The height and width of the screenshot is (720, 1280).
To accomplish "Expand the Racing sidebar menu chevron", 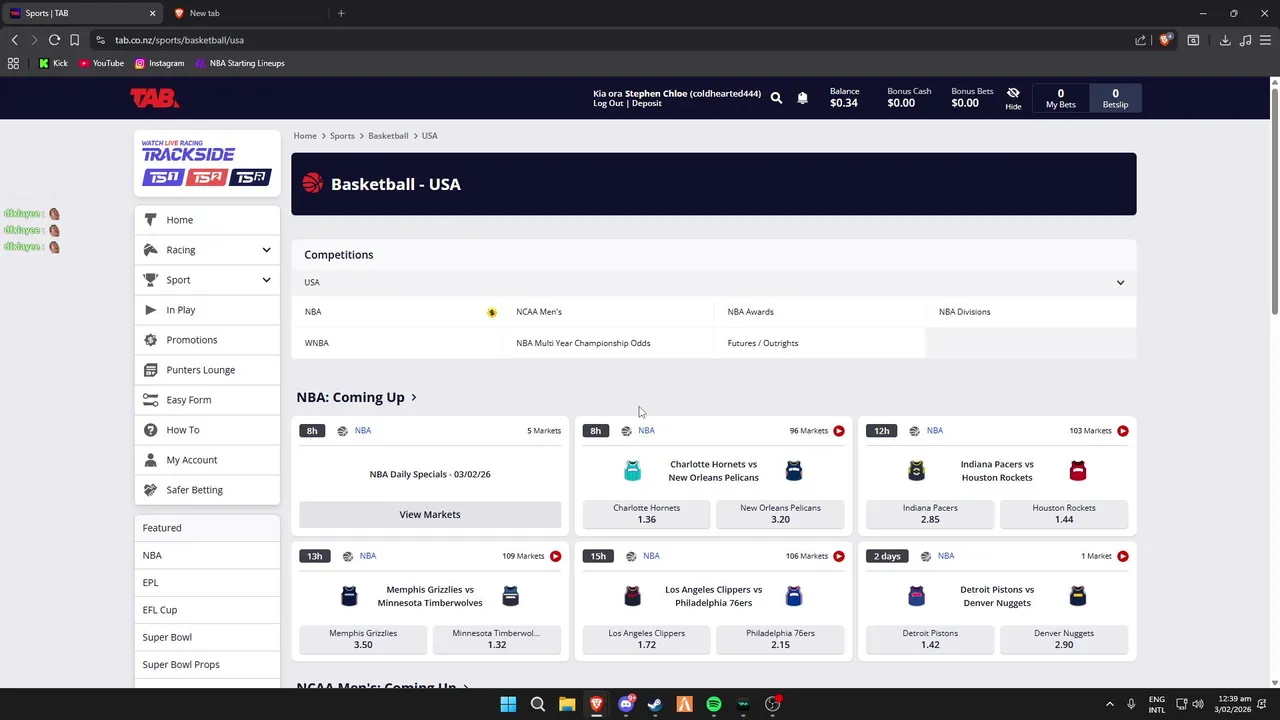I will [x=266, y=250].
